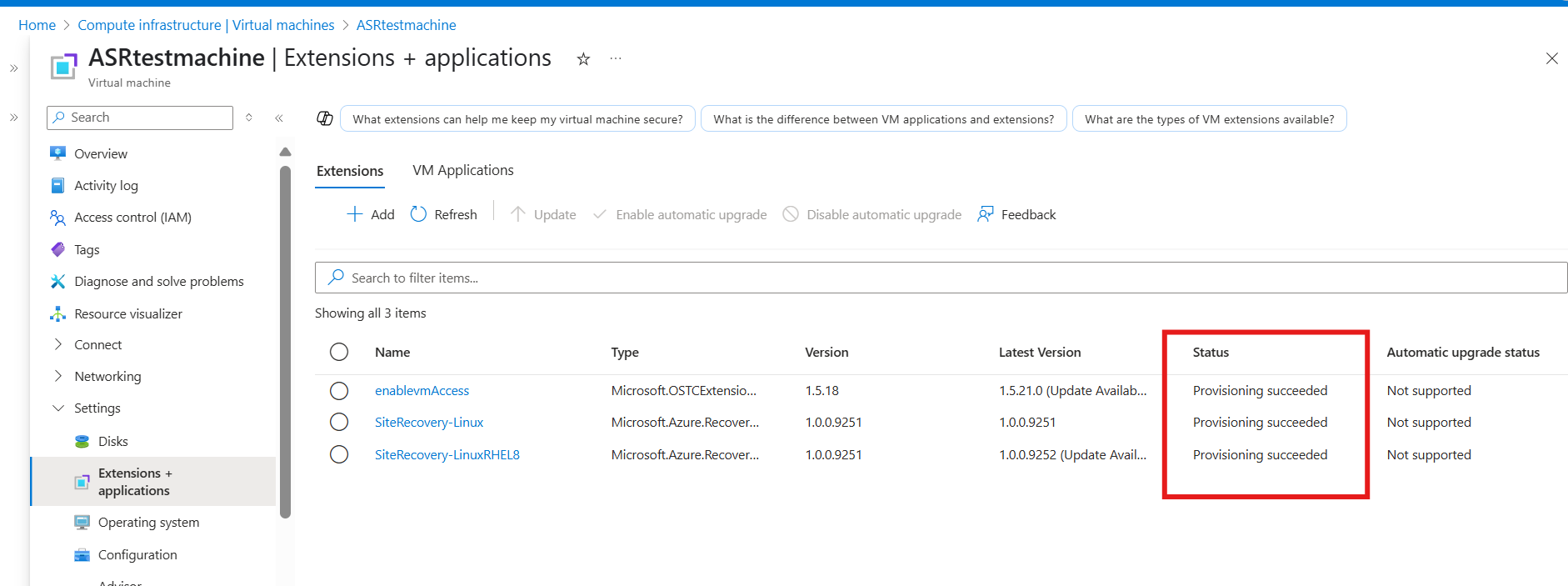Click the Activity log icon in sidebar
1568x586 pixels.
pyautogui.click(x=57, y=185)
